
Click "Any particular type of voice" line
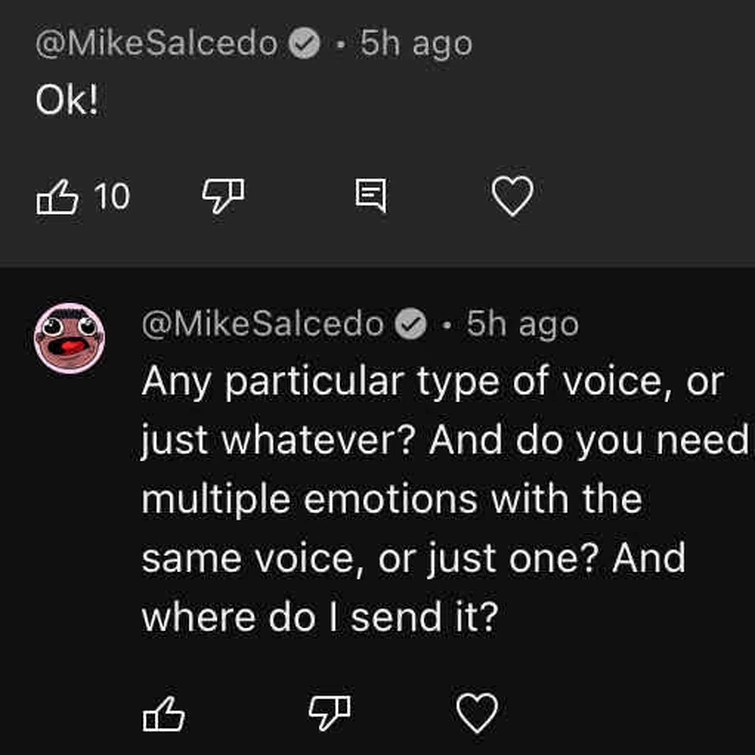click(x=430, y=382)
